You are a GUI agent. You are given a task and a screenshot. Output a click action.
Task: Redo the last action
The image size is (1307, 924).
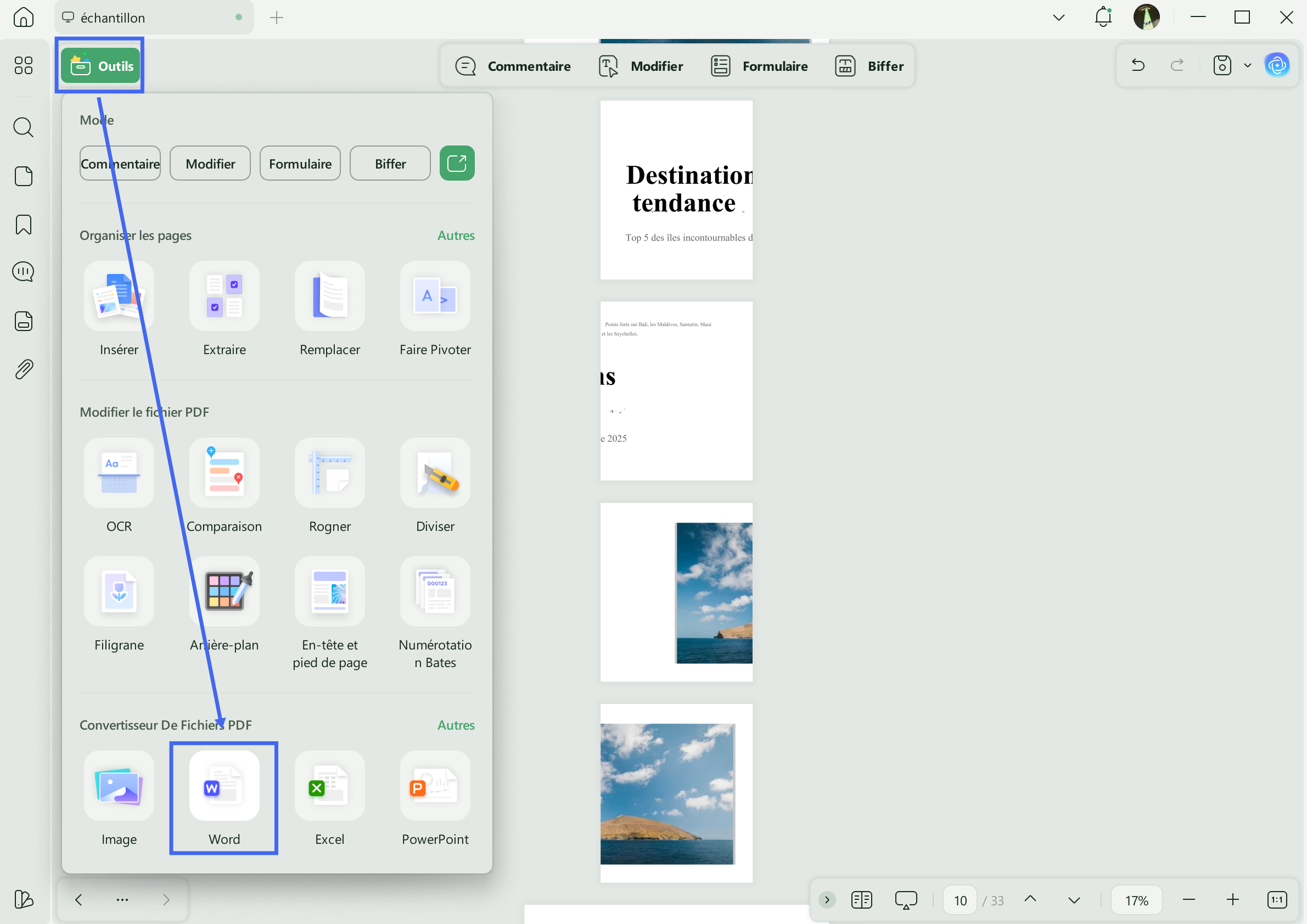tap(1177, 65)
